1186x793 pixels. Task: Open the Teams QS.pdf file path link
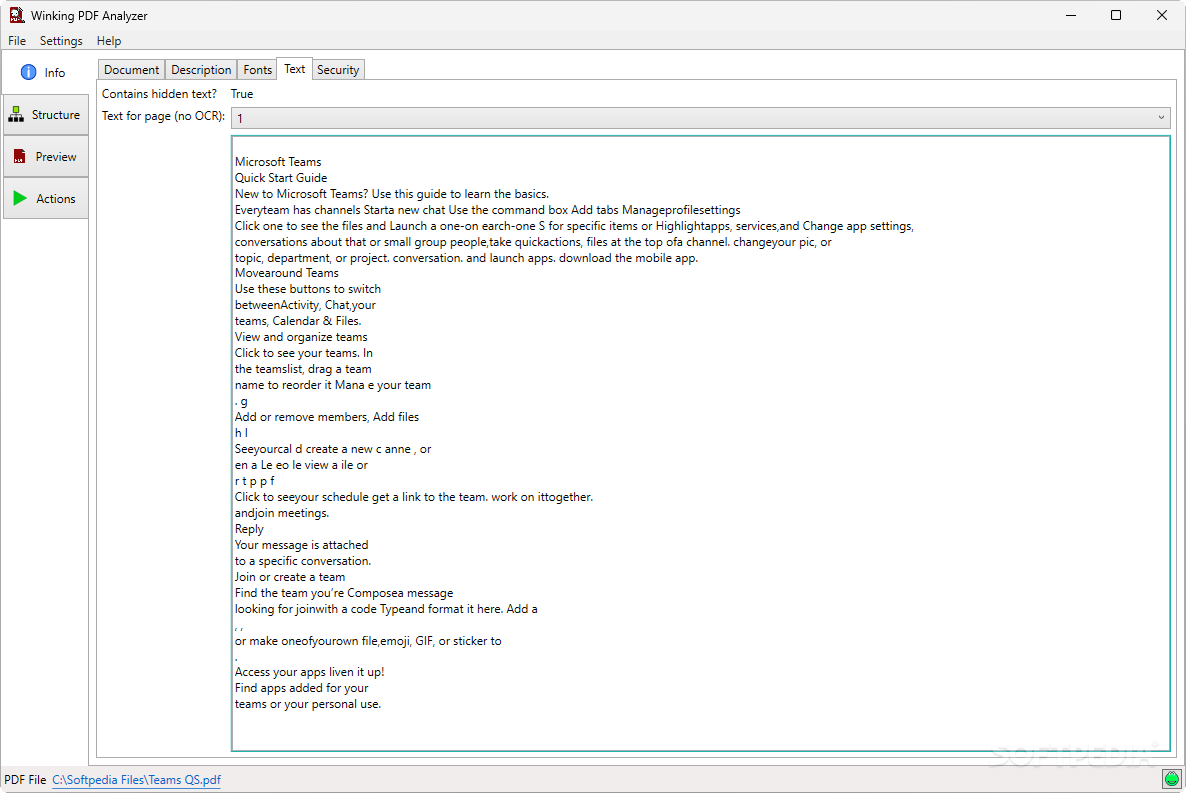(136, 779)
